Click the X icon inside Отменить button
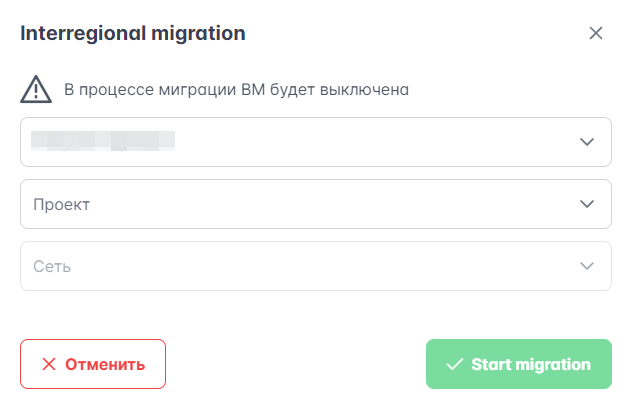This screenshot has width=627, height=409. (48, 364)
